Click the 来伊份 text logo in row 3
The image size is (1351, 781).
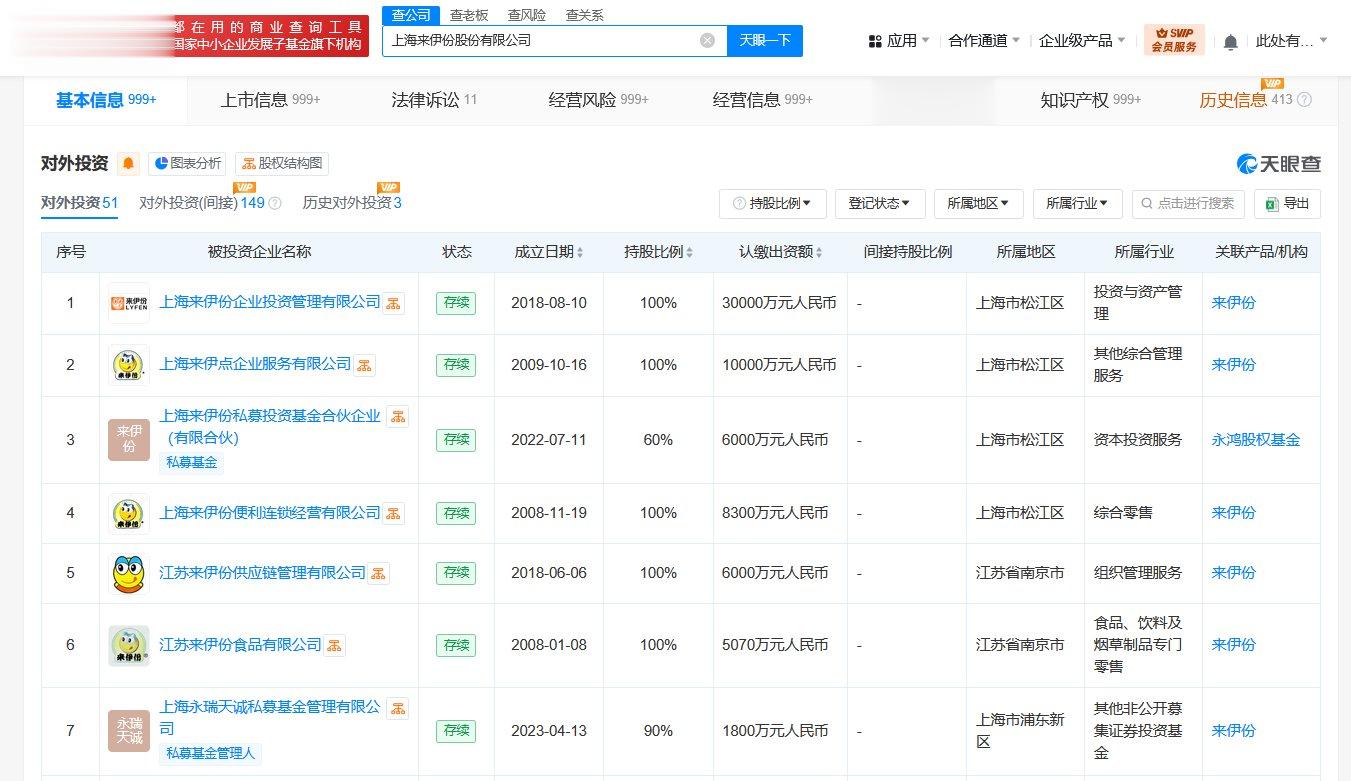click(x=129, y=440)
